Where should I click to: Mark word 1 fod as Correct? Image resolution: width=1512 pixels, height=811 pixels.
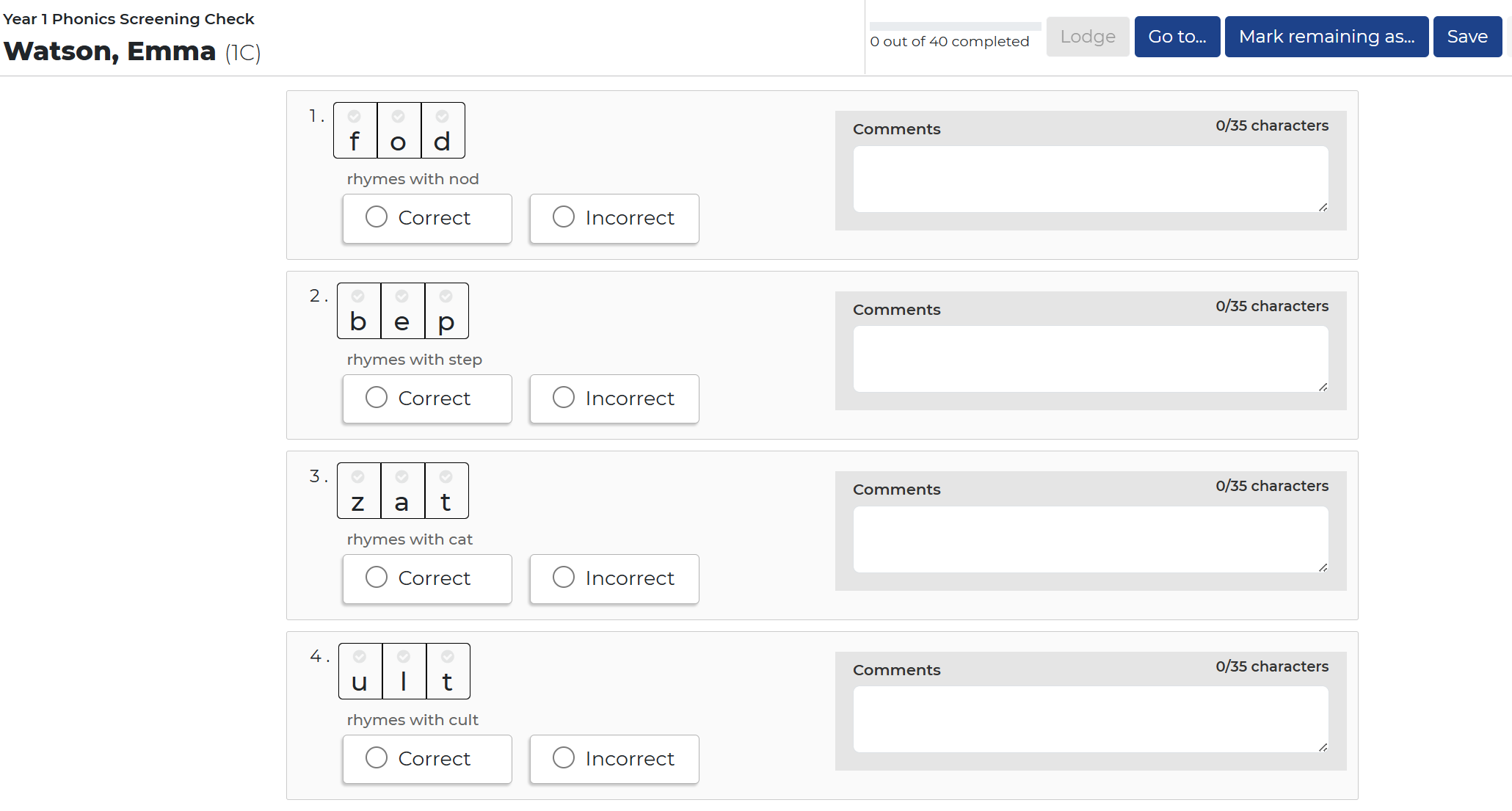[427, 218]
